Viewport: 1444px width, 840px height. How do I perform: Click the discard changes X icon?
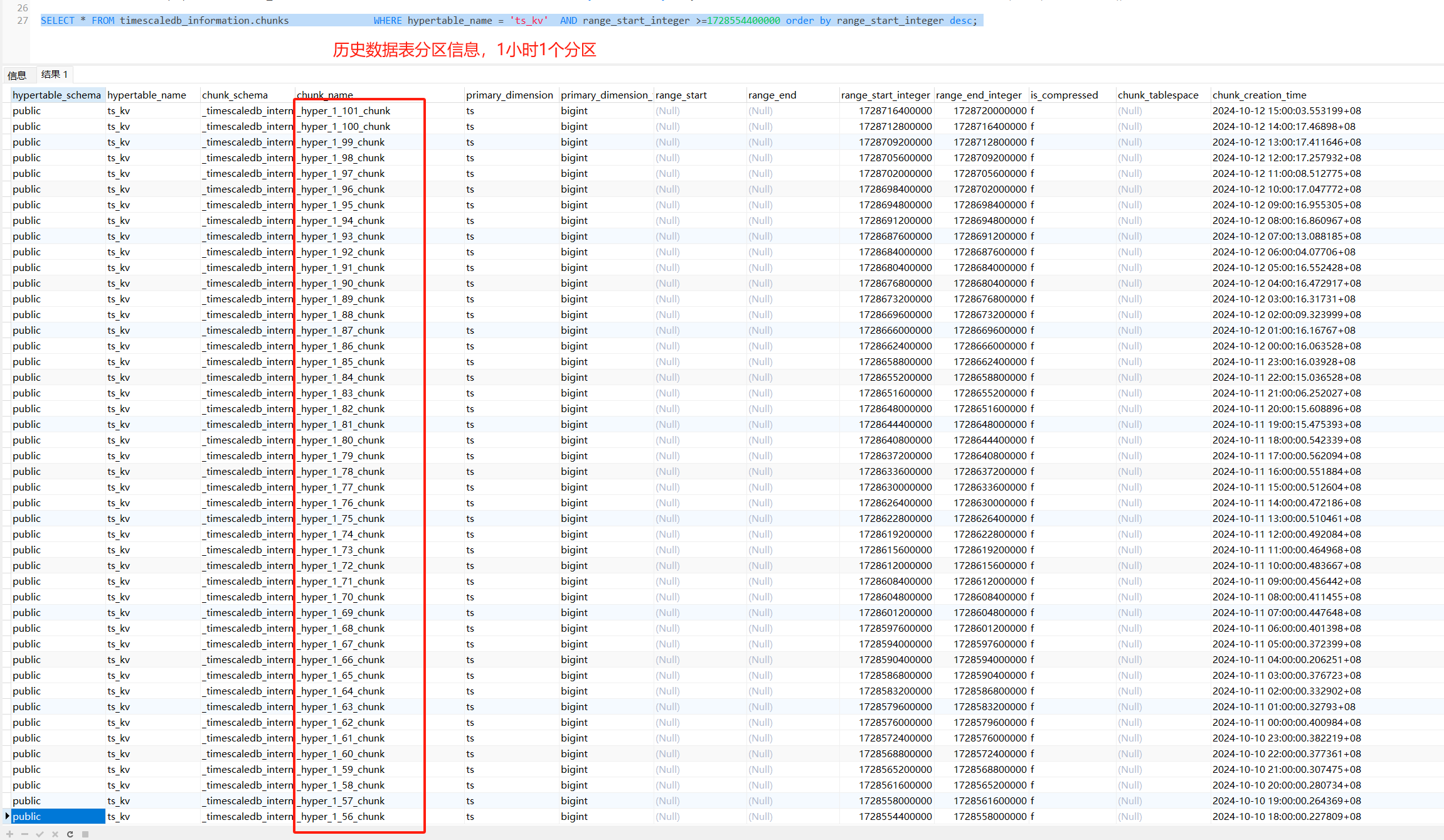55,834
